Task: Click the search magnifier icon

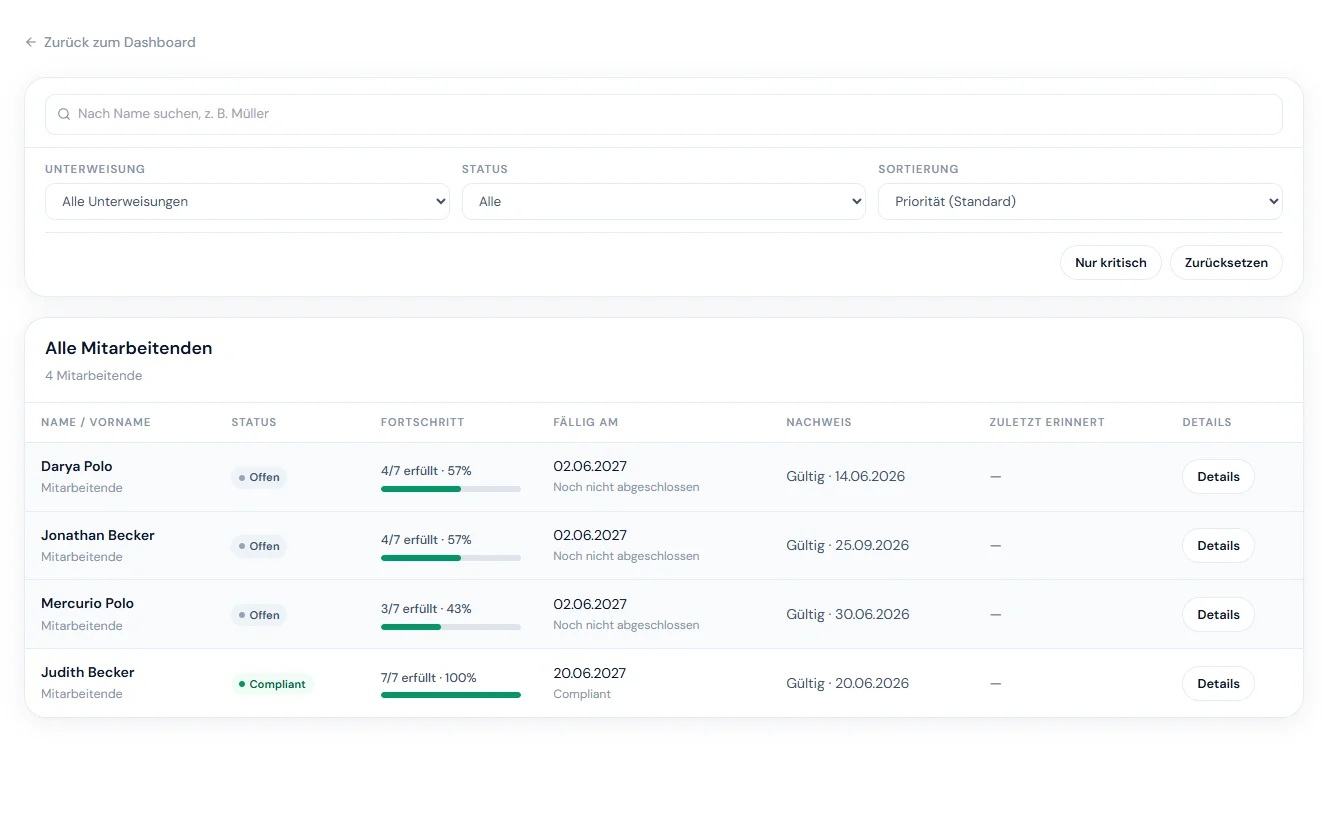Action: 64,114
